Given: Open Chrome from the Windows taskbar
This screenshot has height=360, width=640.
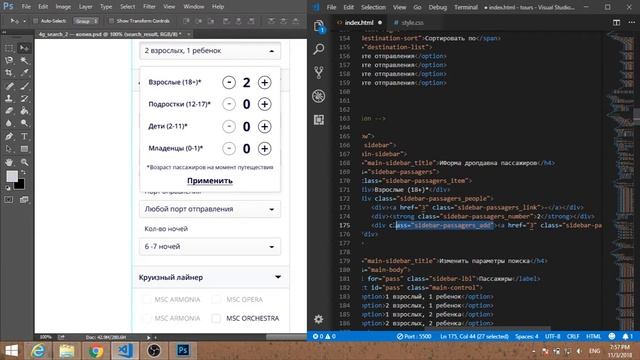Looking at the screenshot, I should (96, 351).
